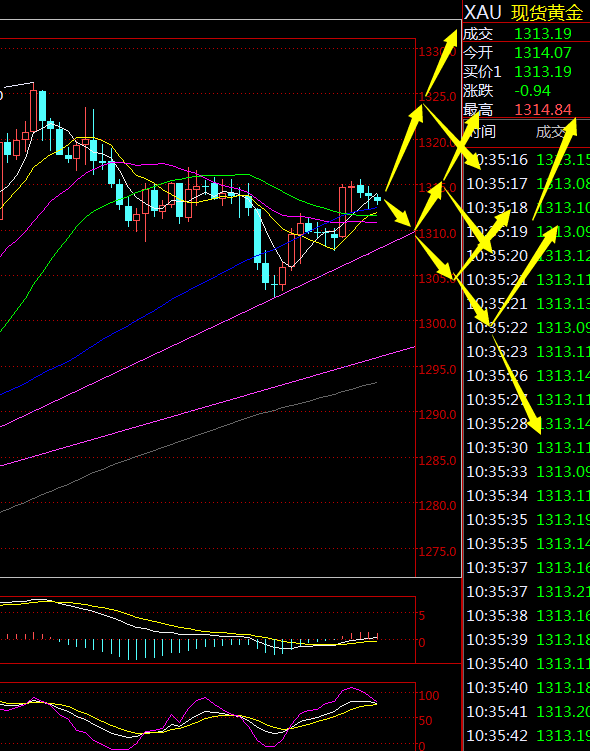Click the 买价1 bid price value
590x751 pixels.
click(x=543, y=72)
